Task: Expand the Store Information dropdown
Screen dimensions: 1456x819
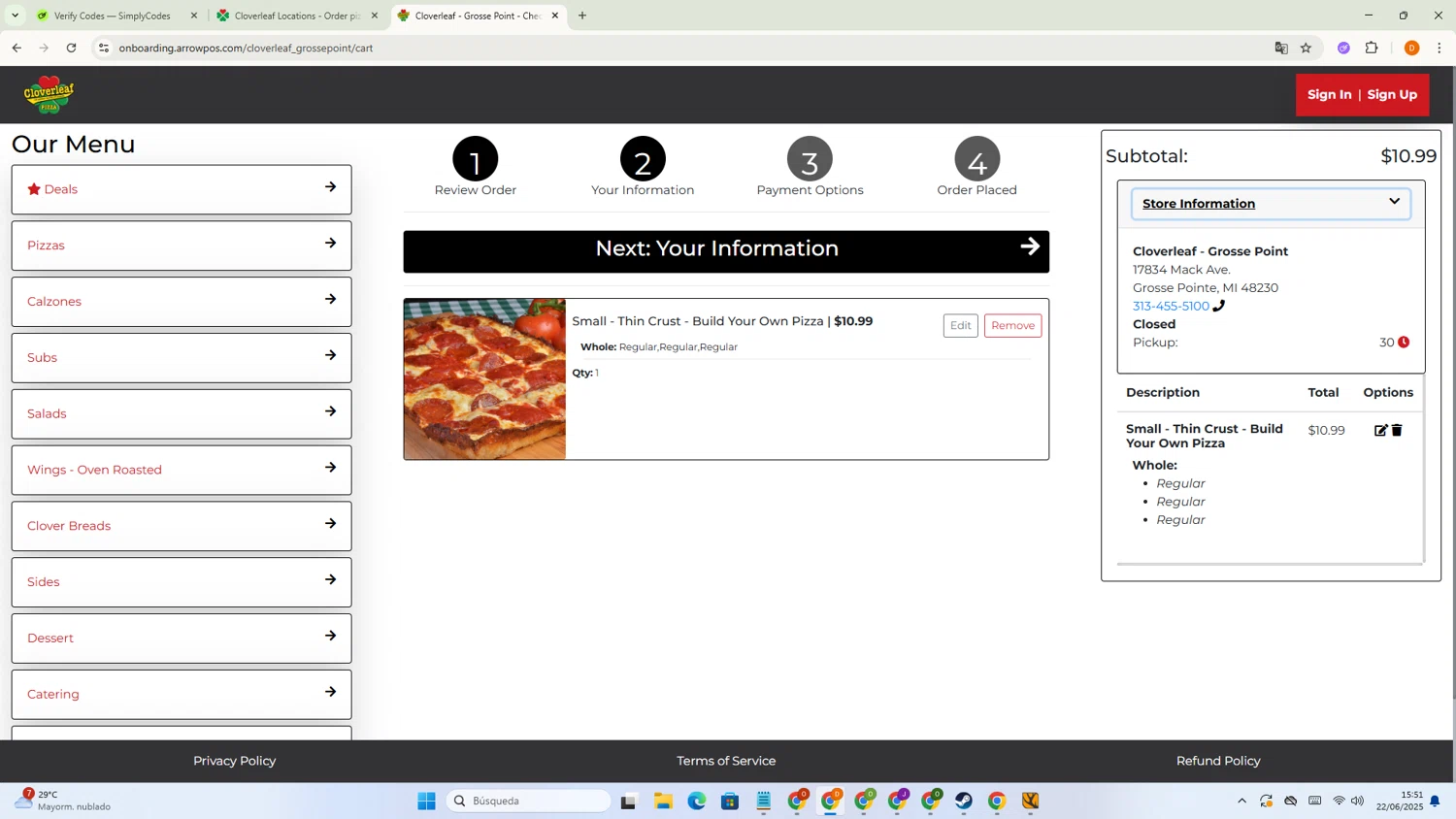Action: (x=1271, y=203)
